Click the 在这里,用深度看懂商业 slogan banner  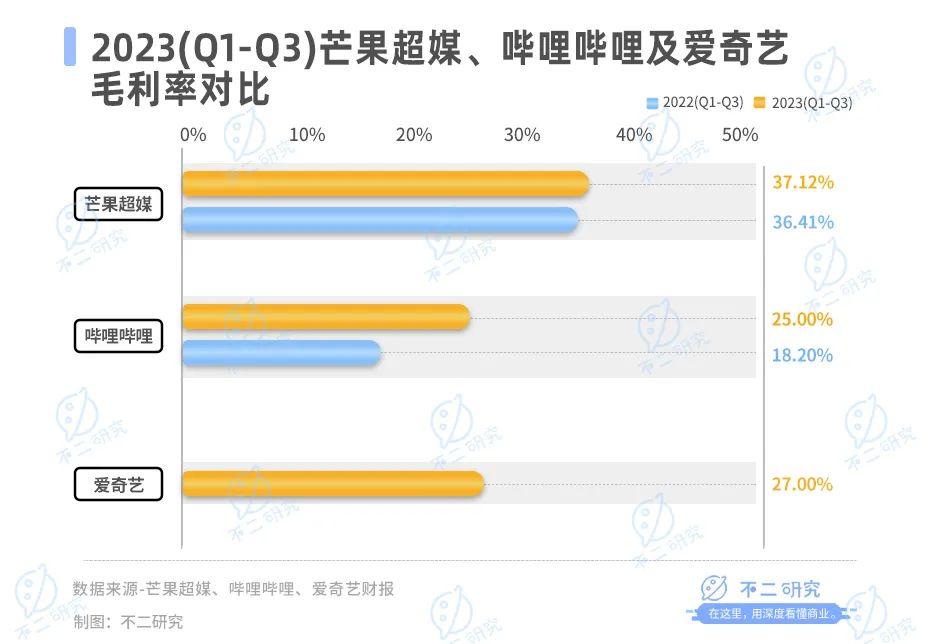click(x=771, y=614)
